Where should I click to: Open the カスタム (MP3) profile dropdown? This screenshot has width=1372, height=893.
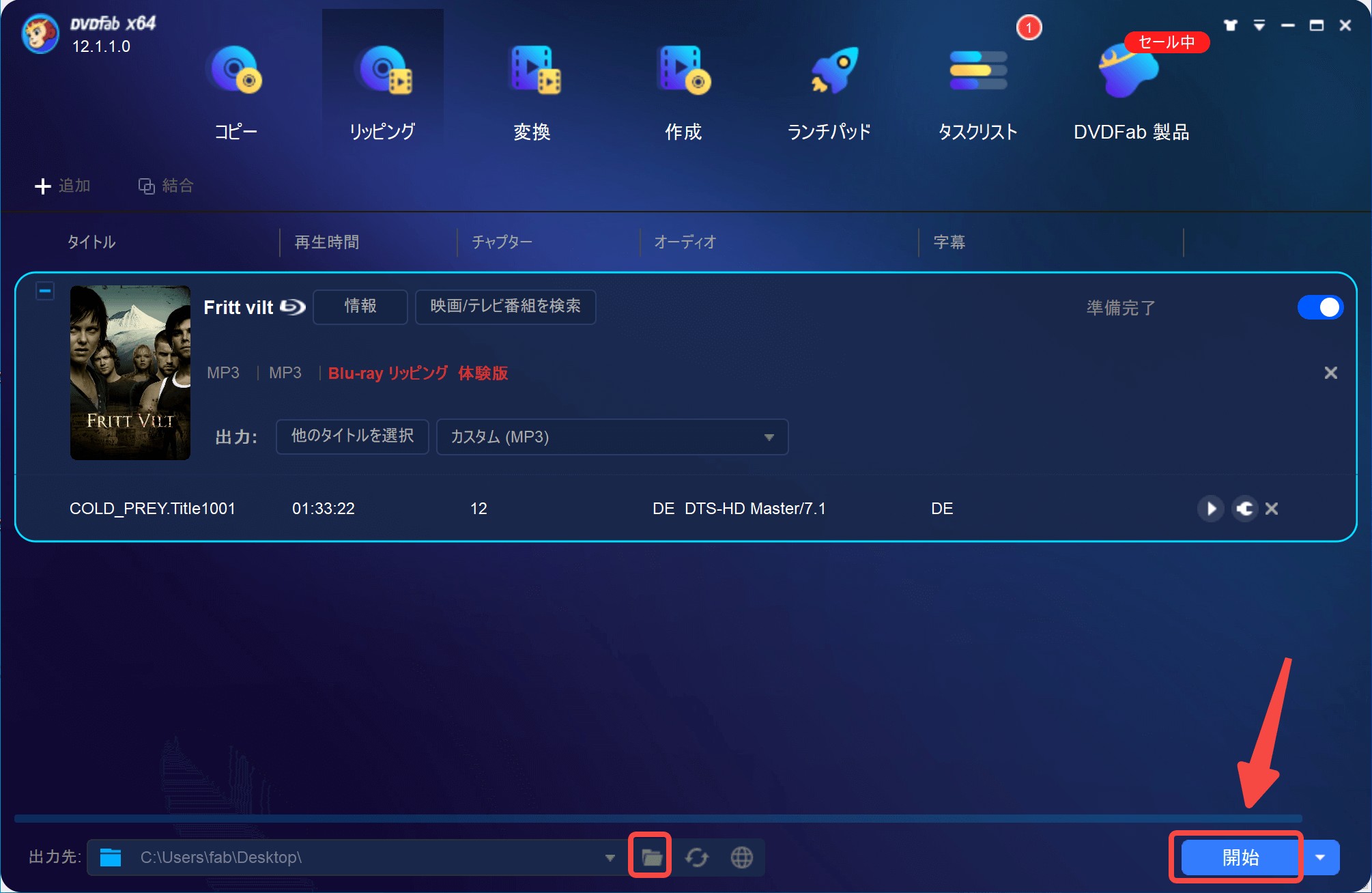[x=612, y=437]
